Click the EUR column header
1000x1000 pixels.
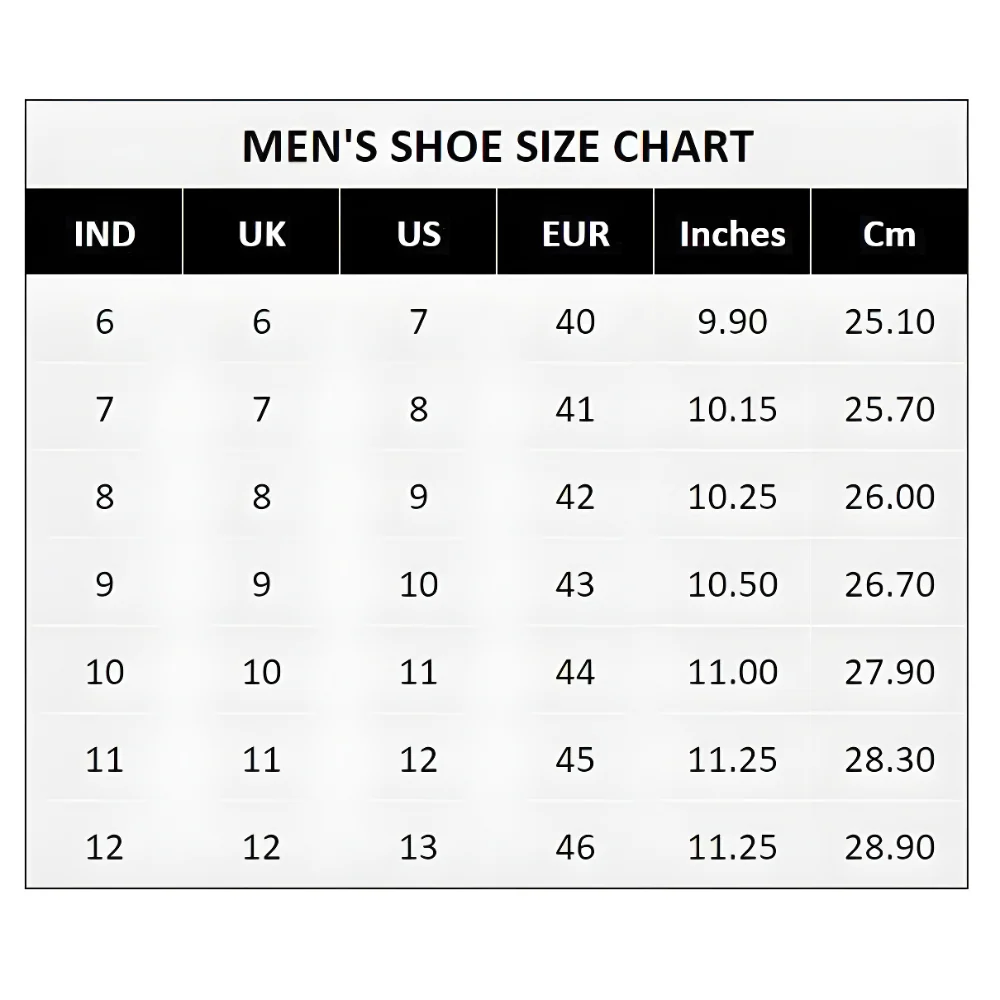575,234
